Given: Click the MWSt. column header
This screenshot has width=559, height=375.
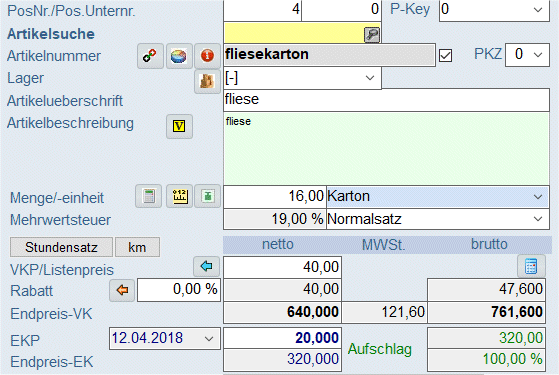Looking at the screenshot, I should pos(384,245).
